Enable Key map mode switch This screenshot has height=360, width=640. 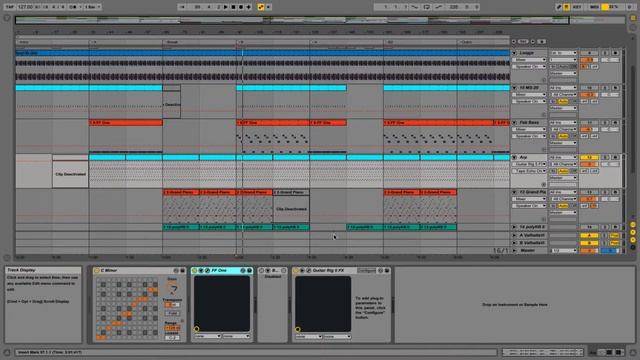click(x=577, y=7)
